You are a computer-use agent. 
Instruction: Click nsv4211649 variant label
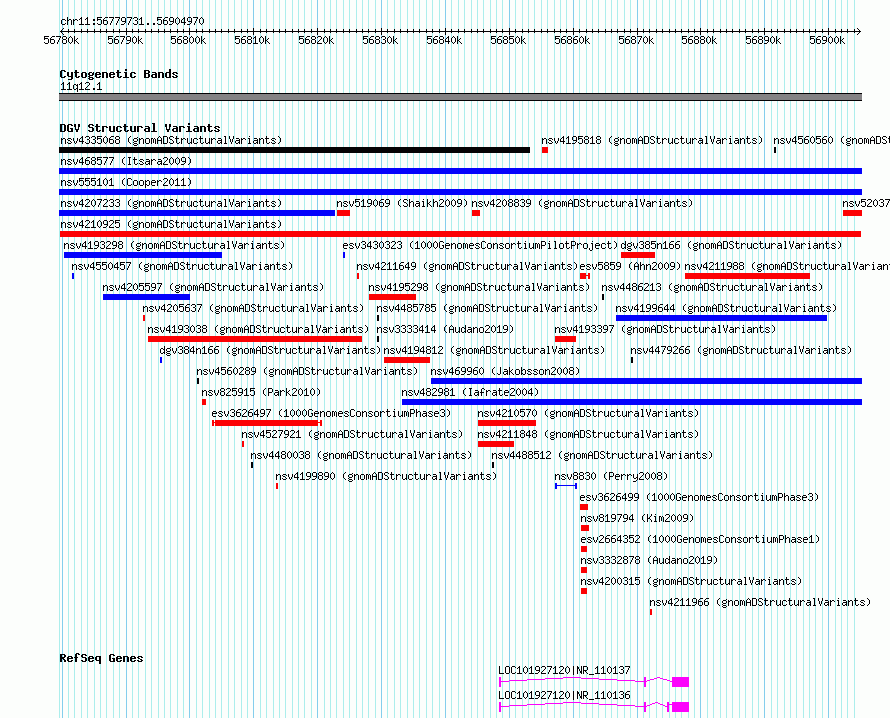pyautogui.click(x=467, y=266)
